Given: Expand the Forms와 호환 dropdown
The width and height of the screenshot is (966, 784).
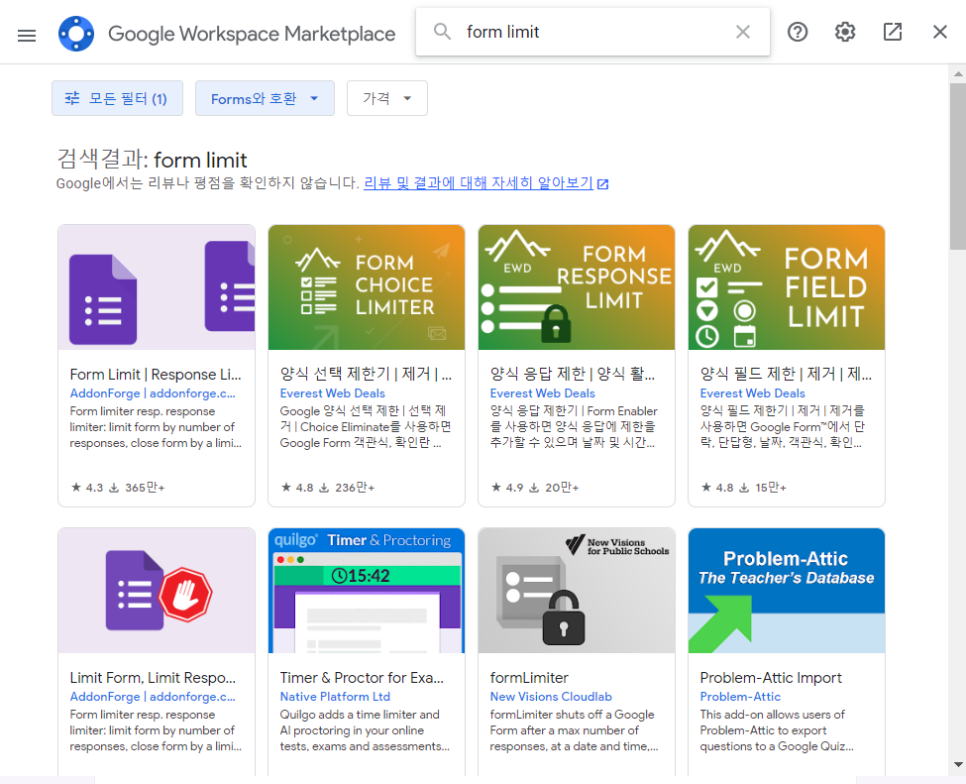Looking at the screenshot, I should coord(265,98).
